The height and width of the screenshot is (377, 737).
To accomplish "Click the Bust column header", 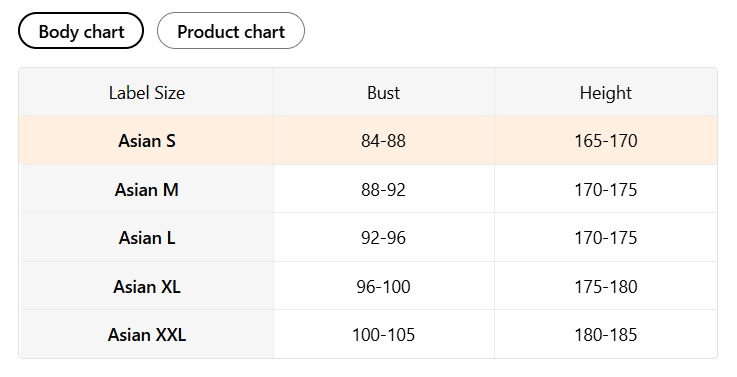I will point(384,93).
